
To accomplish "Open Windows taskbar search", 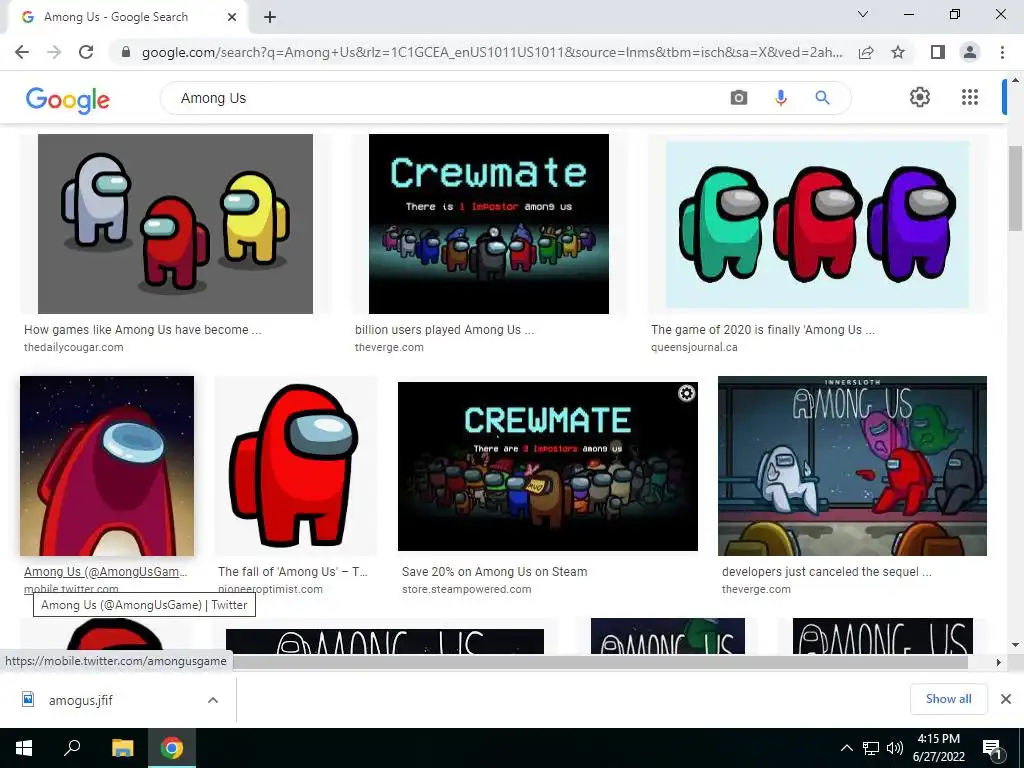I will tap(72, 748).
